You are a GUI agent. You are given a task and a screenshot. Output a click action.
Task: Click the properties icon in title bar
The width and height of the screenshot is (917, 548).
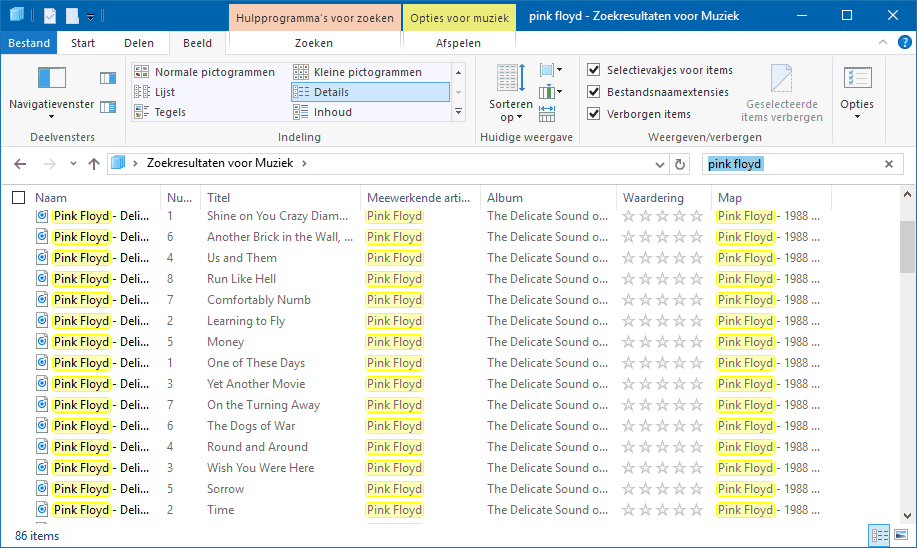click(x=50, y=16)
